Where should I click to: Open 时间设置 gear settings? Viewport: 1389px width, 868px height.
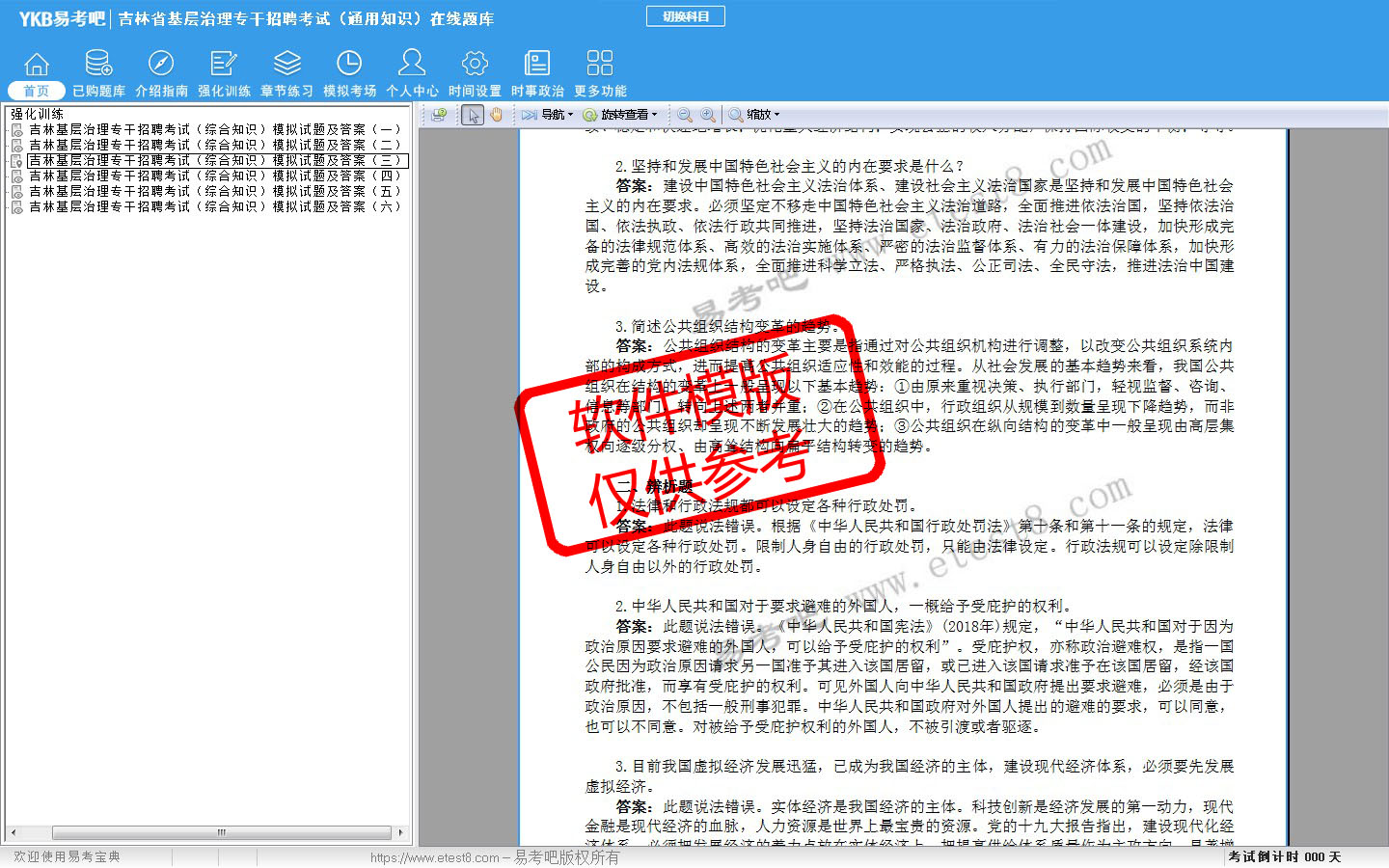click(x=475, y=74)
